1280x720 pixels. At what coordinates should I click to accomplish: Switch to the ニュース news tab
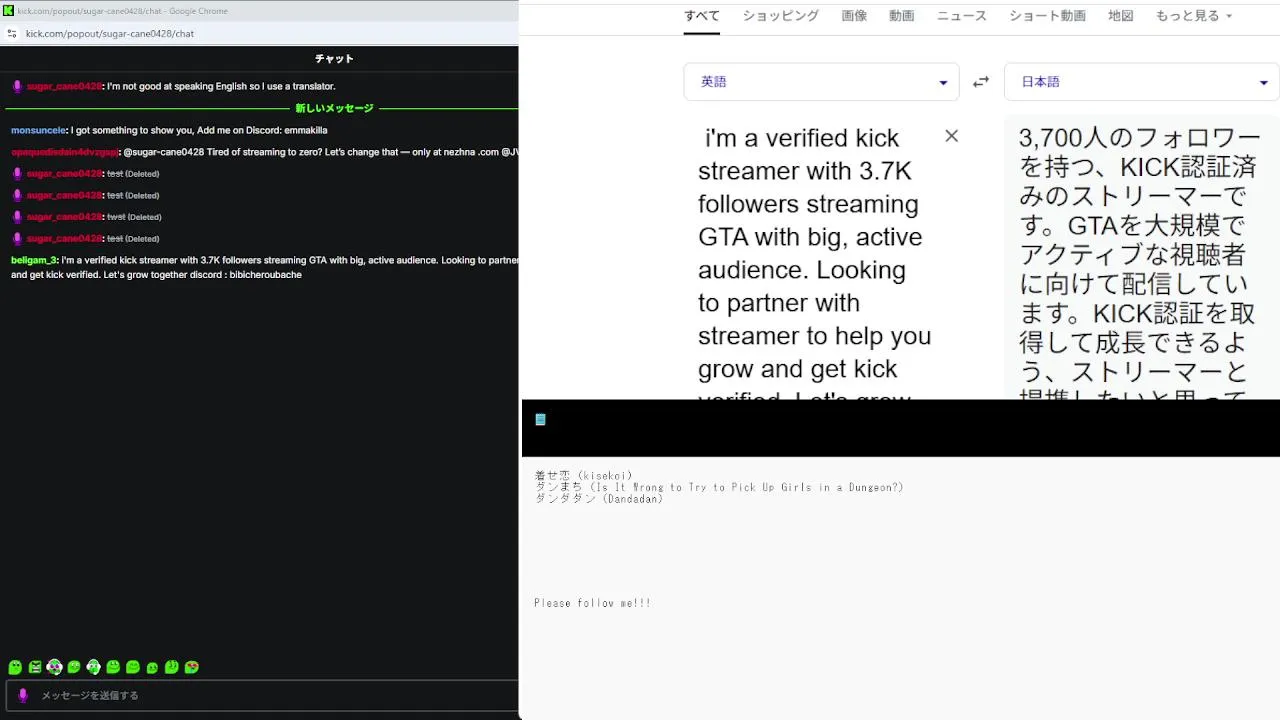point(962,16)
